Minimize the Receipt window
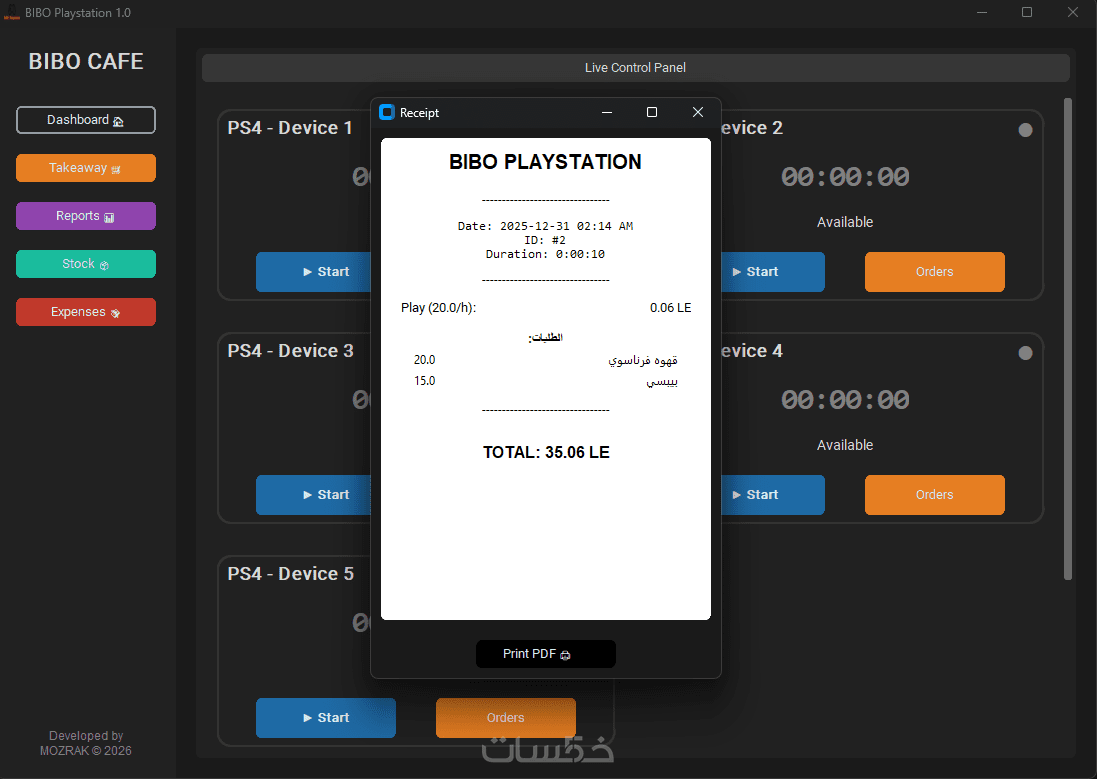The image size is (1097, 779). (x=607, y=112)
